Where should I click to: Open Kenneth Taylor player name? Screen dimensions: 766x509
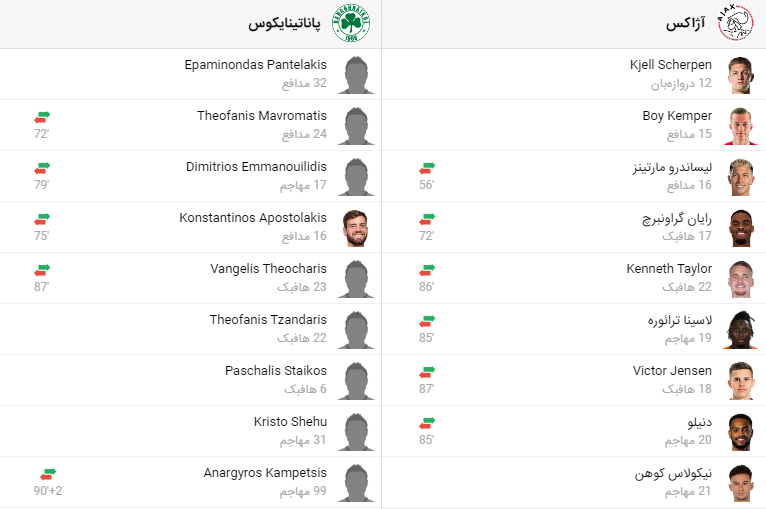669,269
